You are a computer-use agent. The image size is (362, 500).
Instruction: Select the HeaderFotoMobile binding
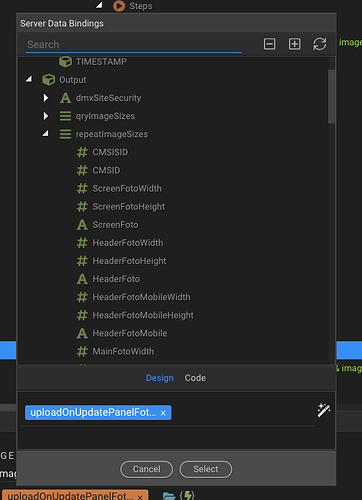coord(130,333)
